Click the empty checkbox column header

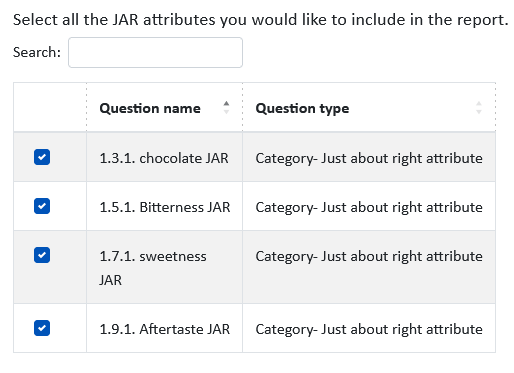click(x=50, y=107)
